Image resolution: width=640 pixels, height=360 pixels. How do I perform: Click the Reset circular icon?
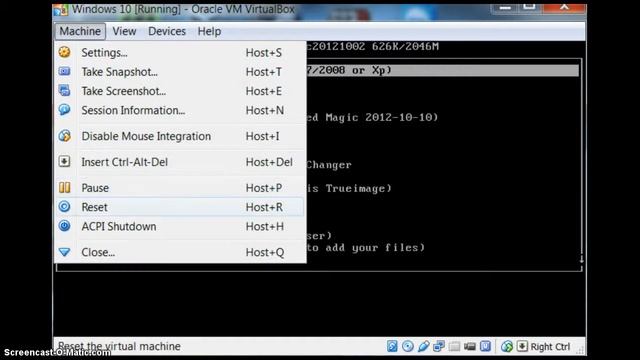(64, 207)
